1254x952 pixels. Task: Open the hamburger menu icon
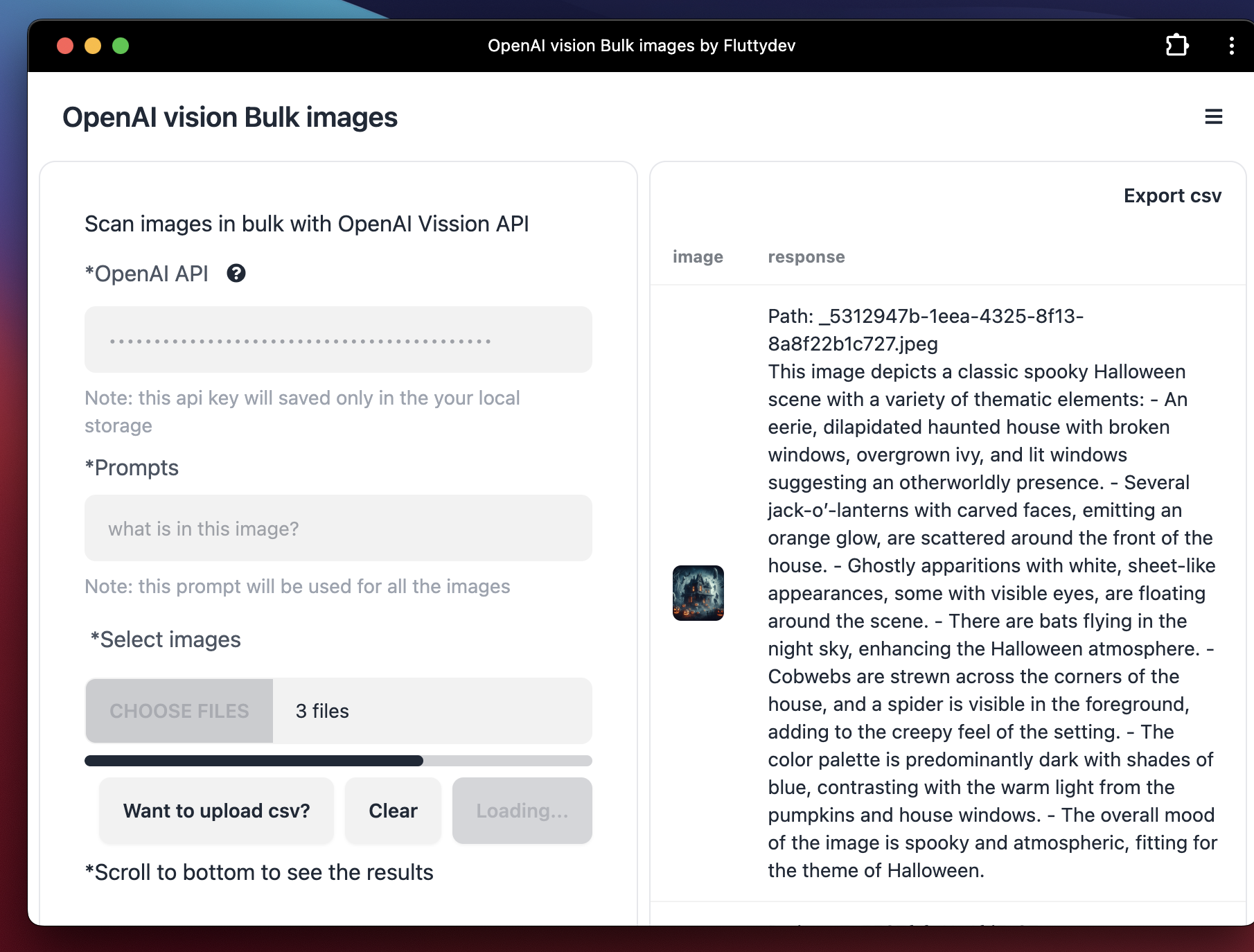1213,117
